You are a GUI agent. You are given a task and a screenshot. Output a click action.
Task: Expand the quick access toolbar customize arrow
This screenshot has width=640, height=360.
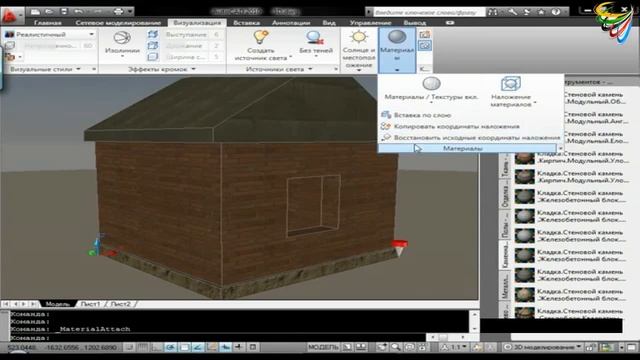tap(130, 11)
